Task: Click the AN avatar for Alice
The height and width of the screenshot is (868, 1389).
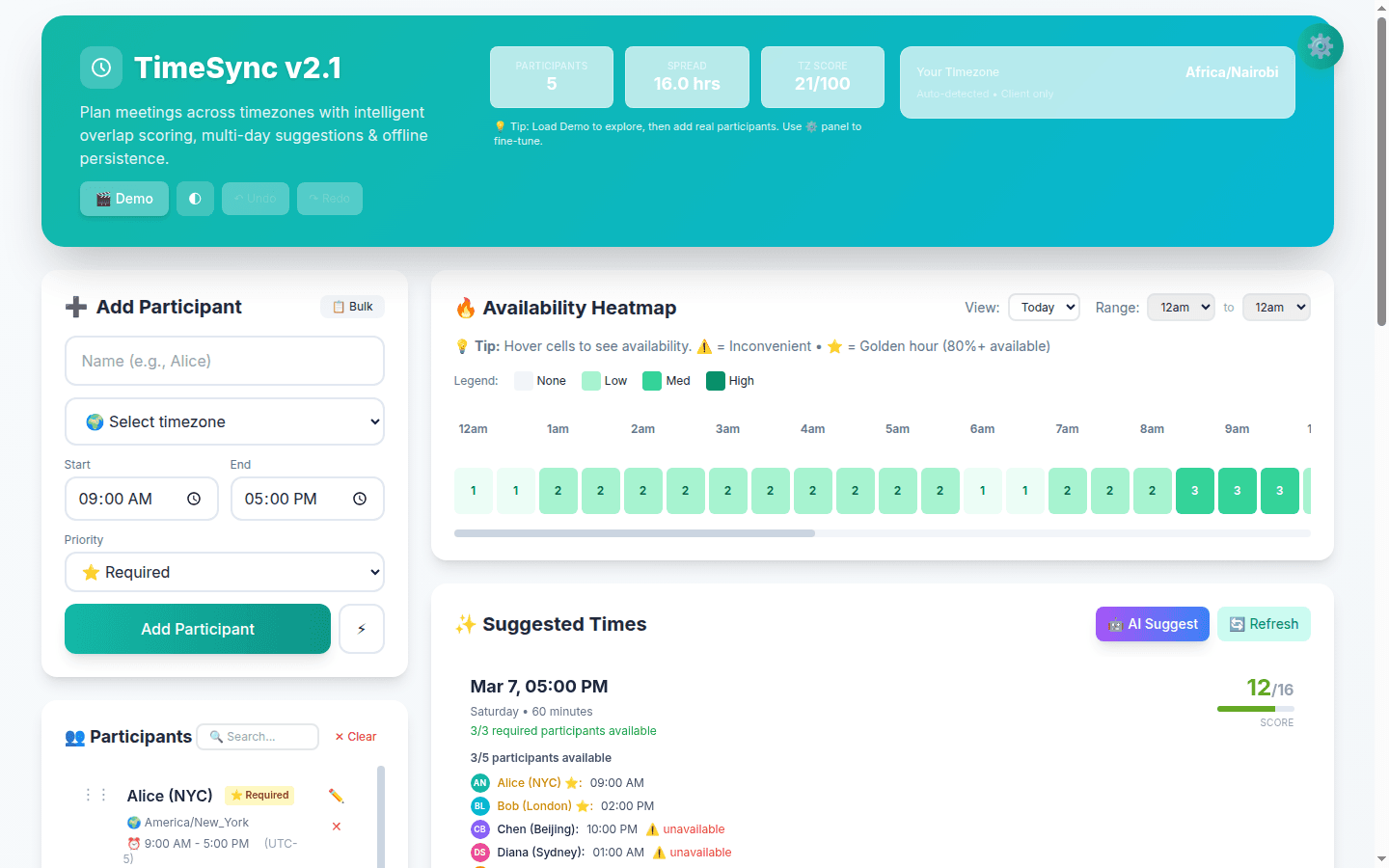Action: tap(479, 783)
